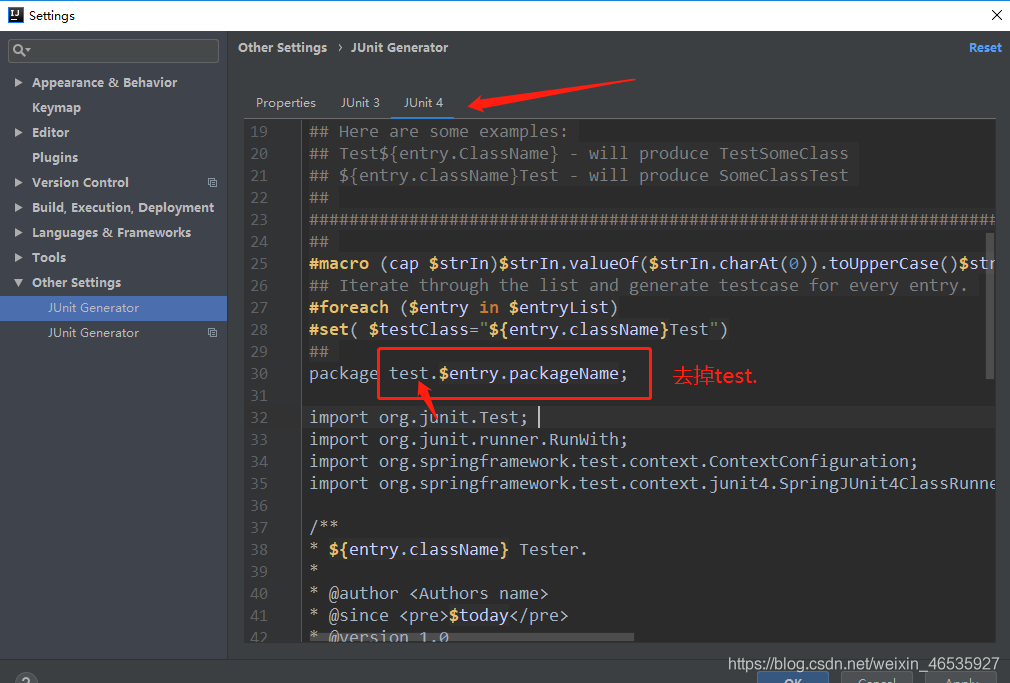Click '$entry.packageName' on line 30
Viewport: 1010px width, 683px height.
[528, 374]
